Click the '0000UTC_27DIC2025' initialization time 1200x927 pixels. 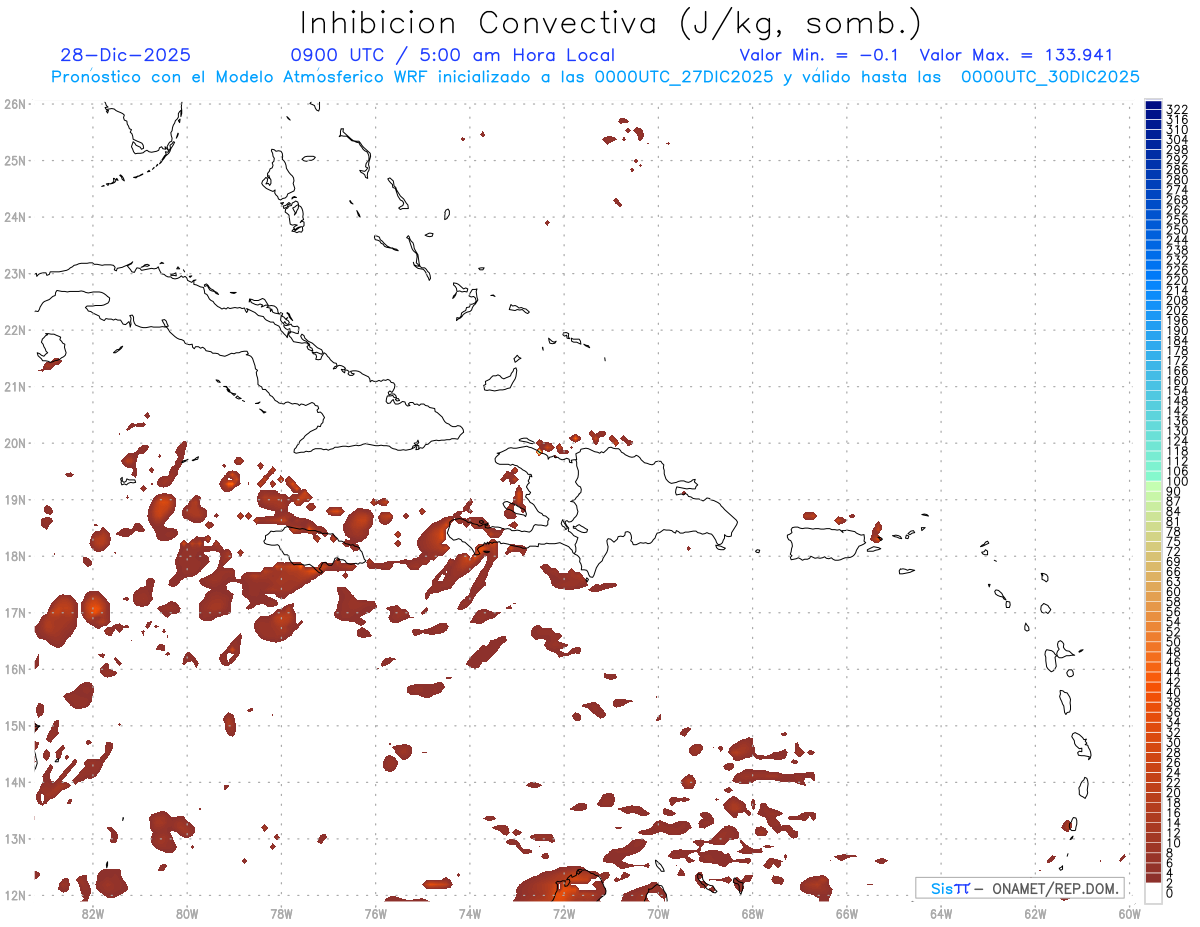coord(684,77)
